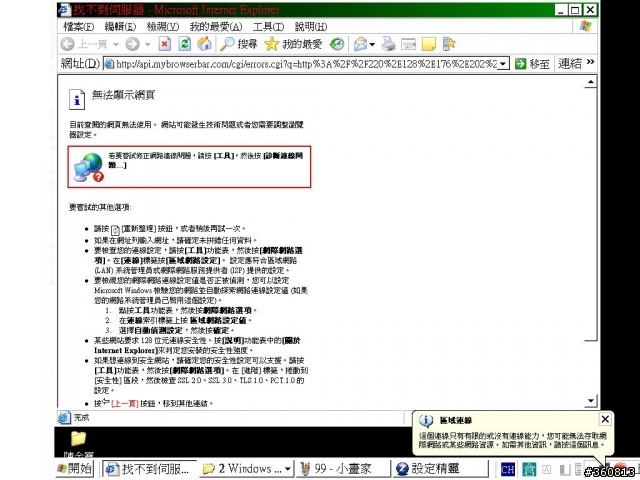640x480 pixels.
Task: Switch to 99 - 小畫家 taskbar button
Action: pos(344,469)
